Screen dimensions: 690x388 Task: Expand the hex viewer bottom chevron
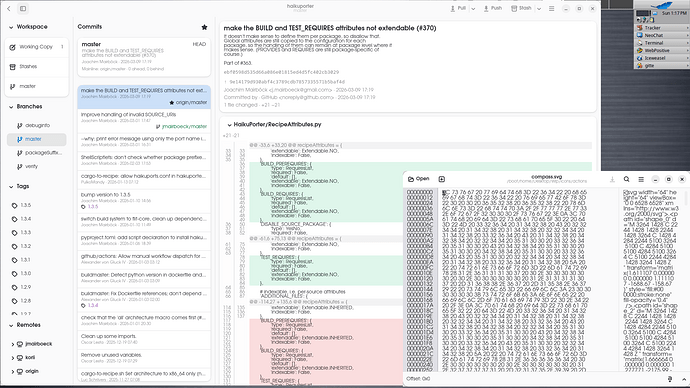(x=684, y=379)
